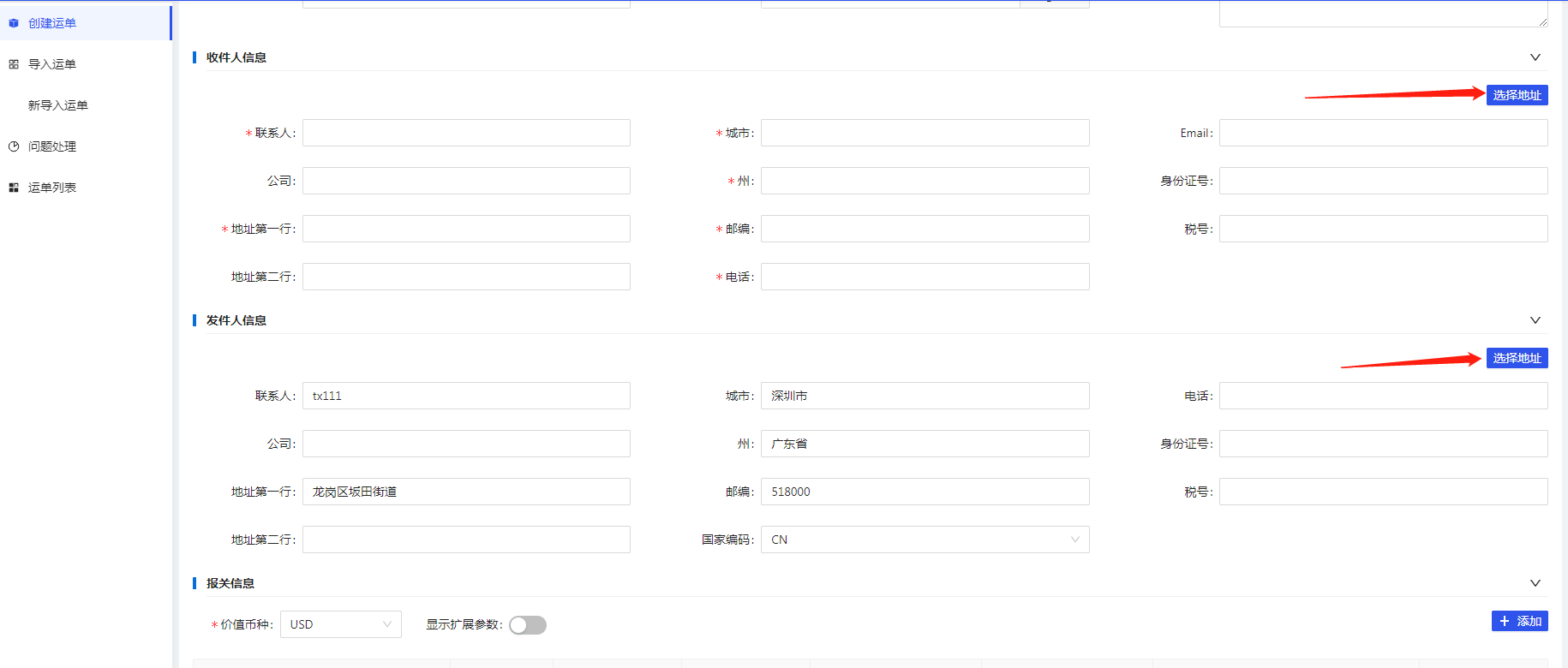
Task: Click the 报关信息 section heading
Action: [x=230, y=583]
